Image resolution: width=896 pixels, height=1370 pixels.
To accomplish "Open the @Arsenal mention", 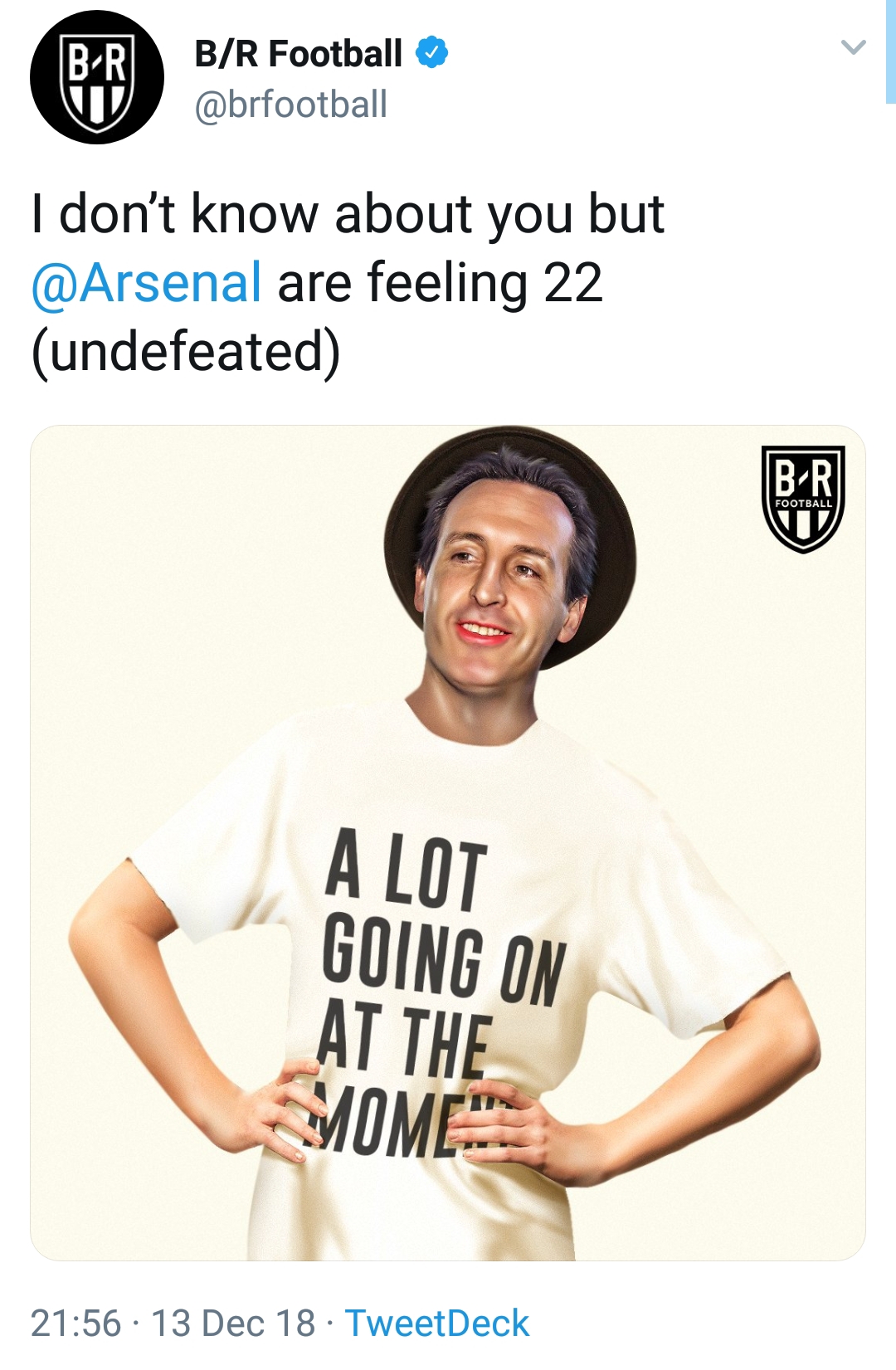I will 147,283.
